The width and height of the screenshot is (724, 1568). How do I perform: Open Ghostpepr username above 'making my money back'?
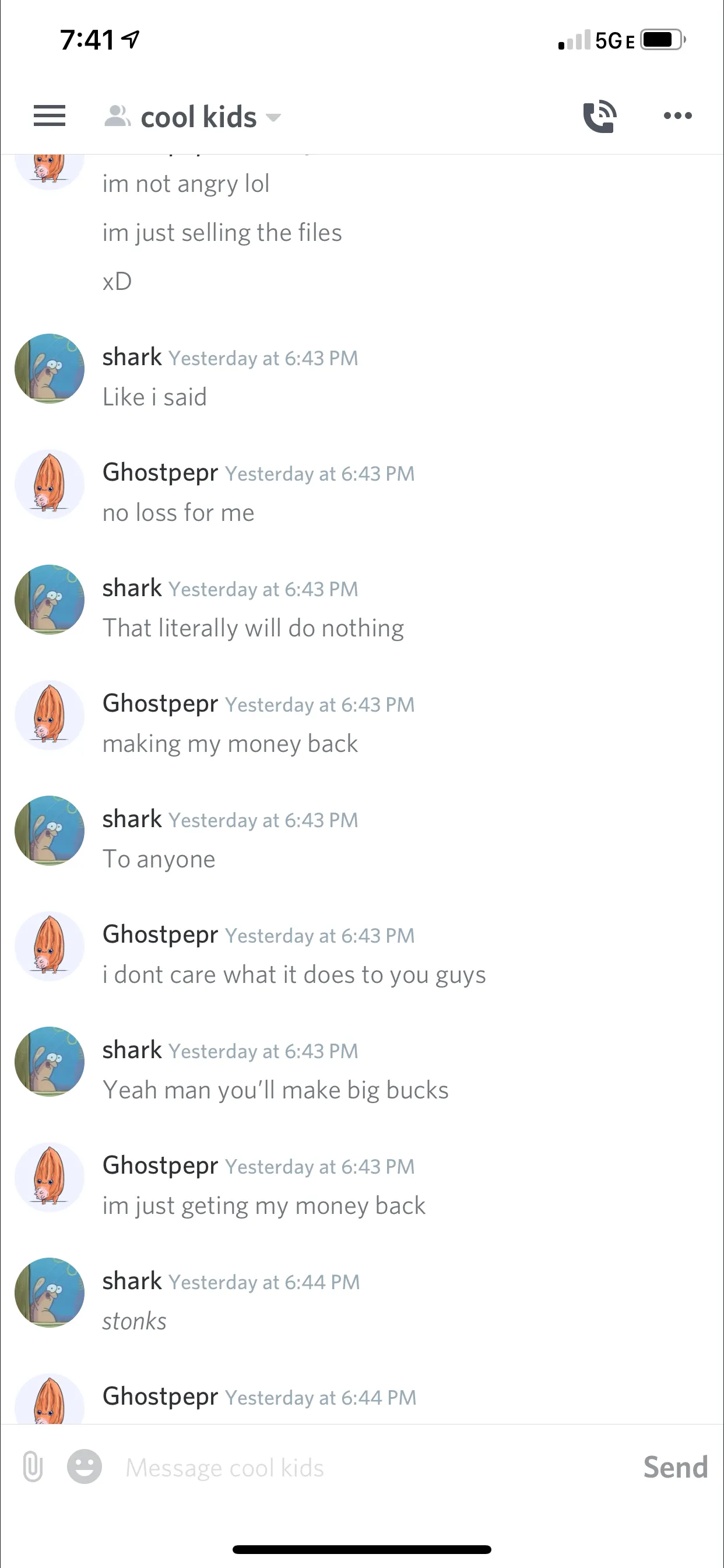[160, 703]
